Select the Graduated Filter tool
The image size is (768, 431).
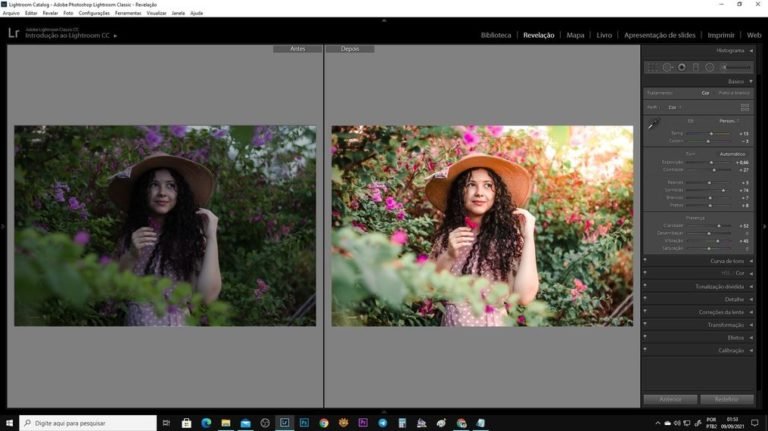point(695,67)
